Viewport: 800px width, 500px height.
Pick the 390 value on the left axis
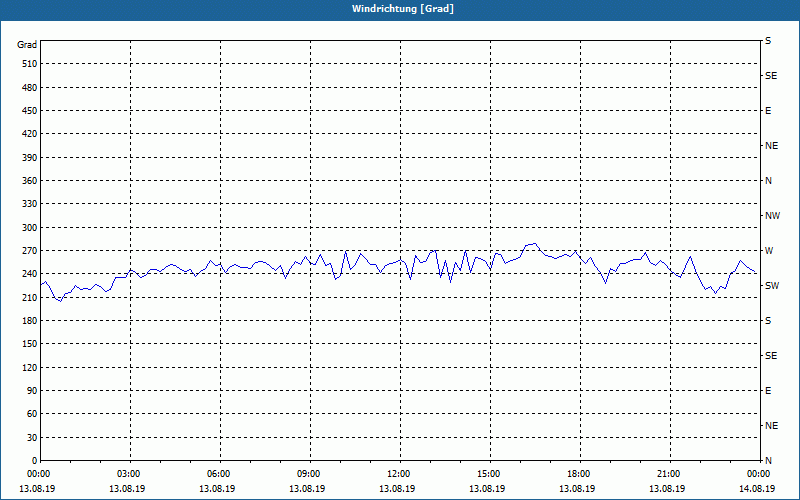[x=30, y=158]
